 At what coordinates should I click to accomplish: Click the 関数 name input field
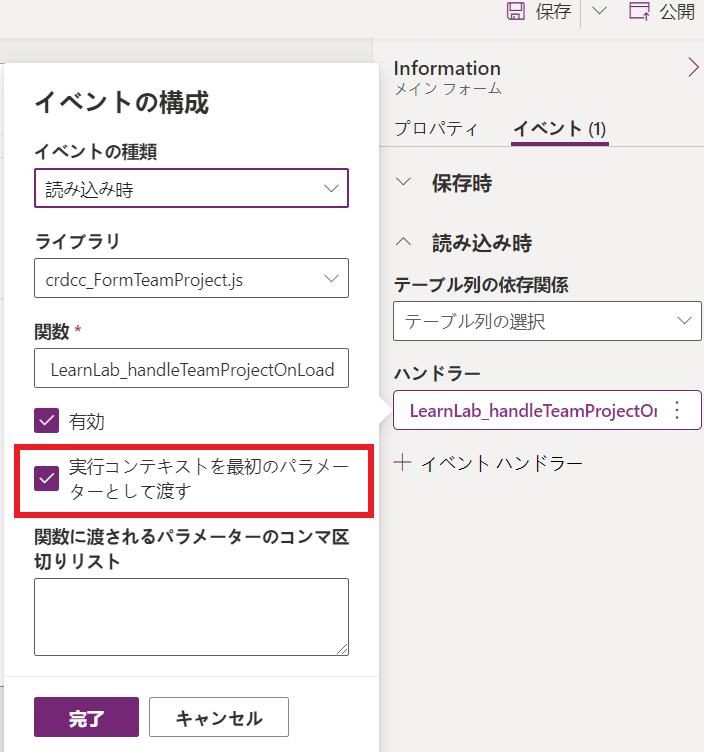pos(191,369)
